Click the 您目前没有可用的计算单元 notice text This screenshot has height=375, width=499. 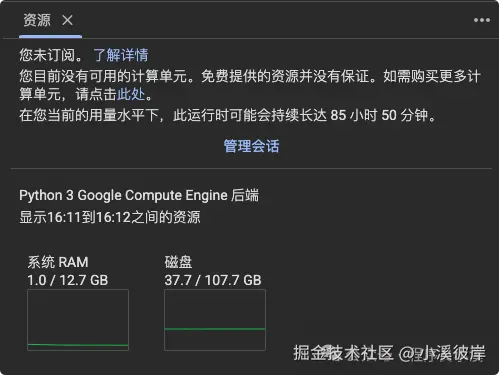(x=104, y=76)
